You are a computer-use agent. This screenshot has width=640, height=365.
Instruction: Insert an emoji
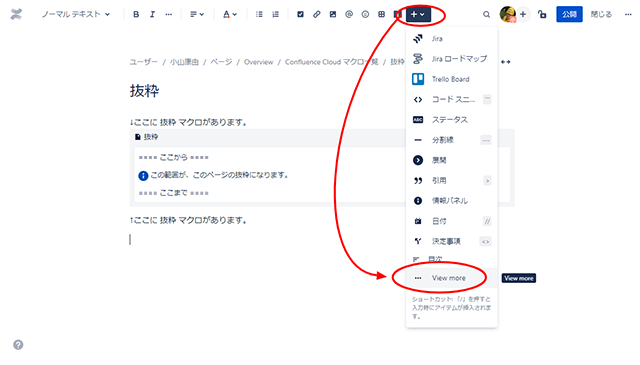(x=365, y=14)
